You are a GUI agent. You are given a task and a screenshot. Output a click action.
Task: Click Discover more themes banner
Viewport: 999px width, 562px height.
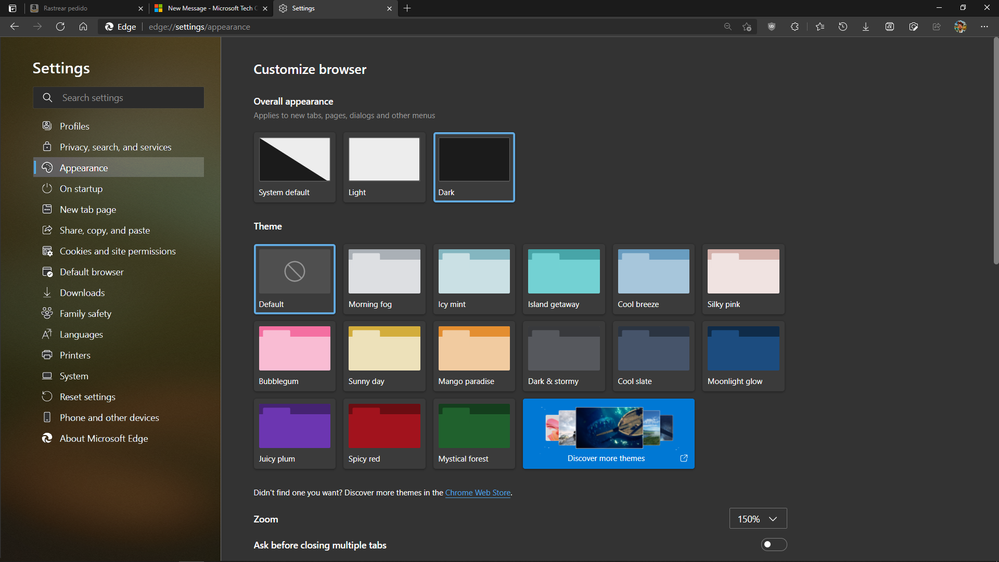pyautogui.click(x=608, y=433)
